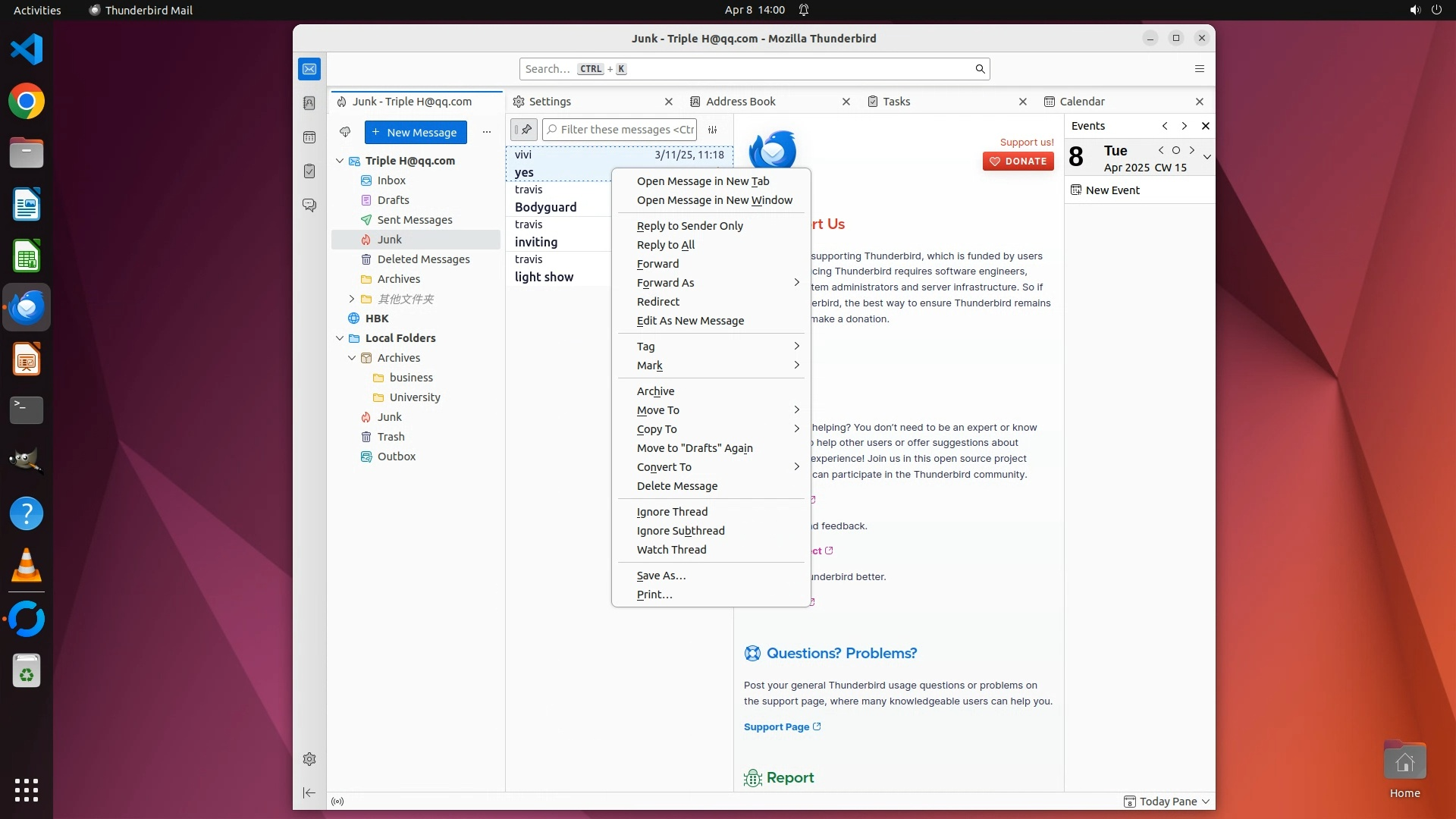
Task: Toggle the Today Pane button
Action: click(1167, 802)
